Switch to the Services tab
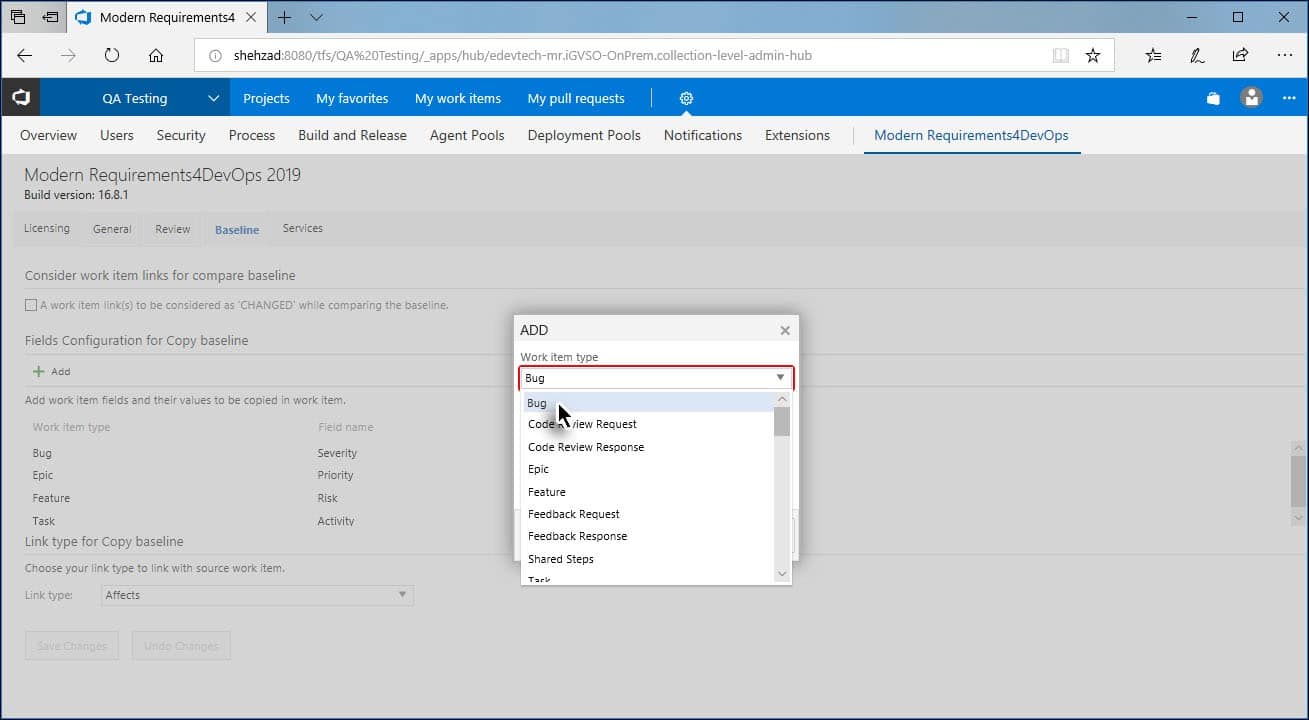This screenshot has height=720, width=1309. (302, 228)
